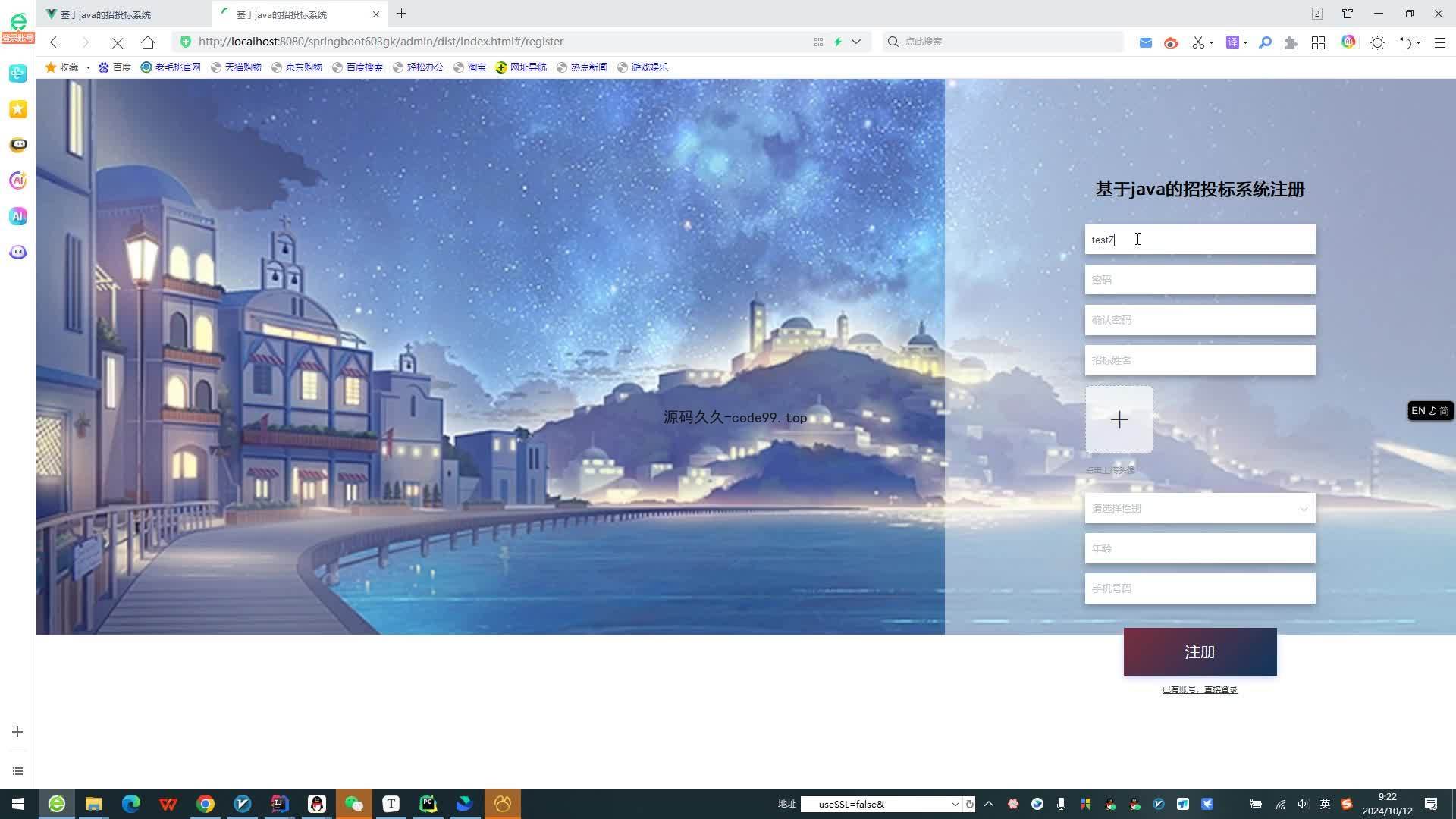Expand the taskbar address dropdown arrow

point(955,804)
